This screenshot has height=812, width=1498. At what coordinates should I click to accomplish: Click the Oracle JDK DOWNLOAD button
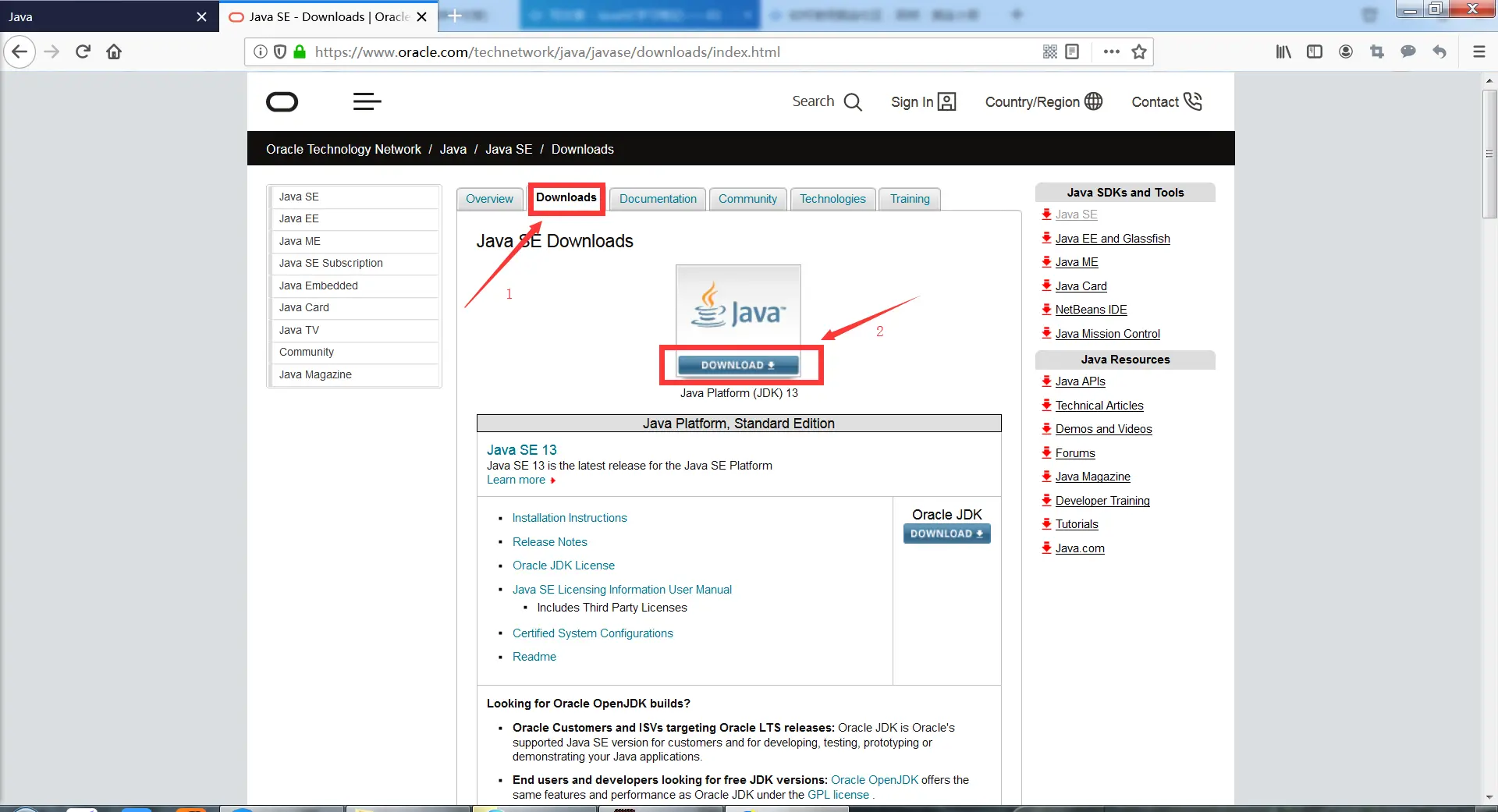pos(947,534)
